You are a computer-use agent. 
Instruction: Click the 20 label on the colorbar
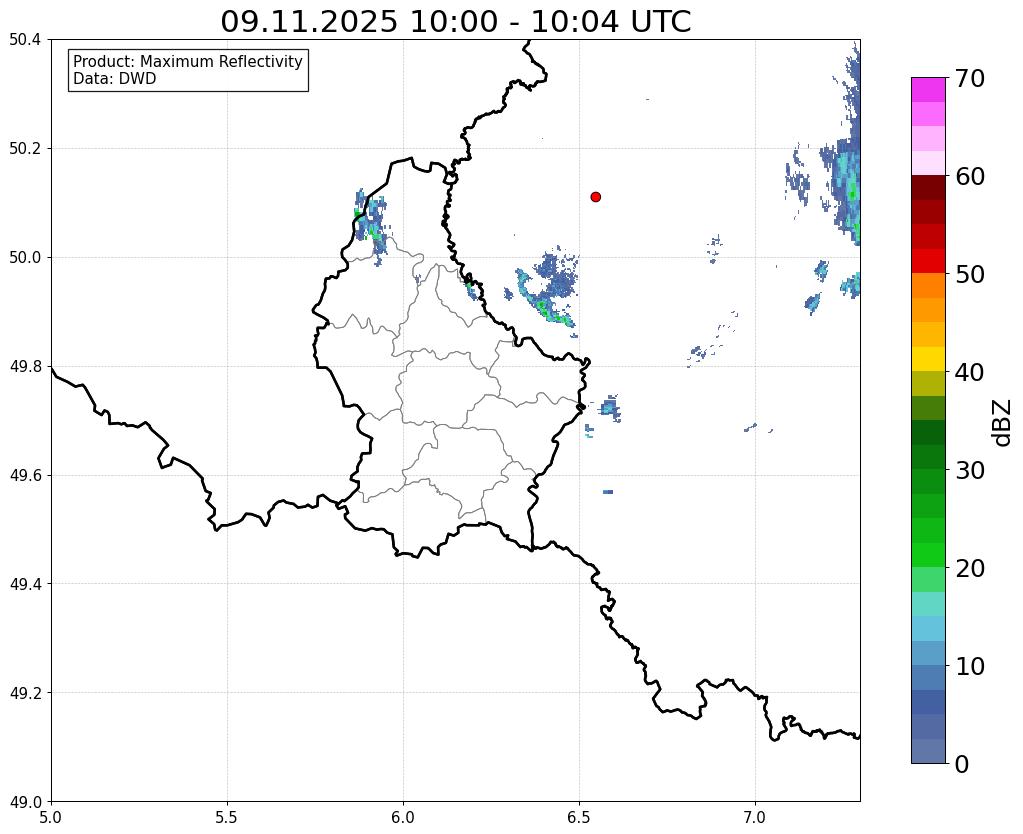click(968, 568)
